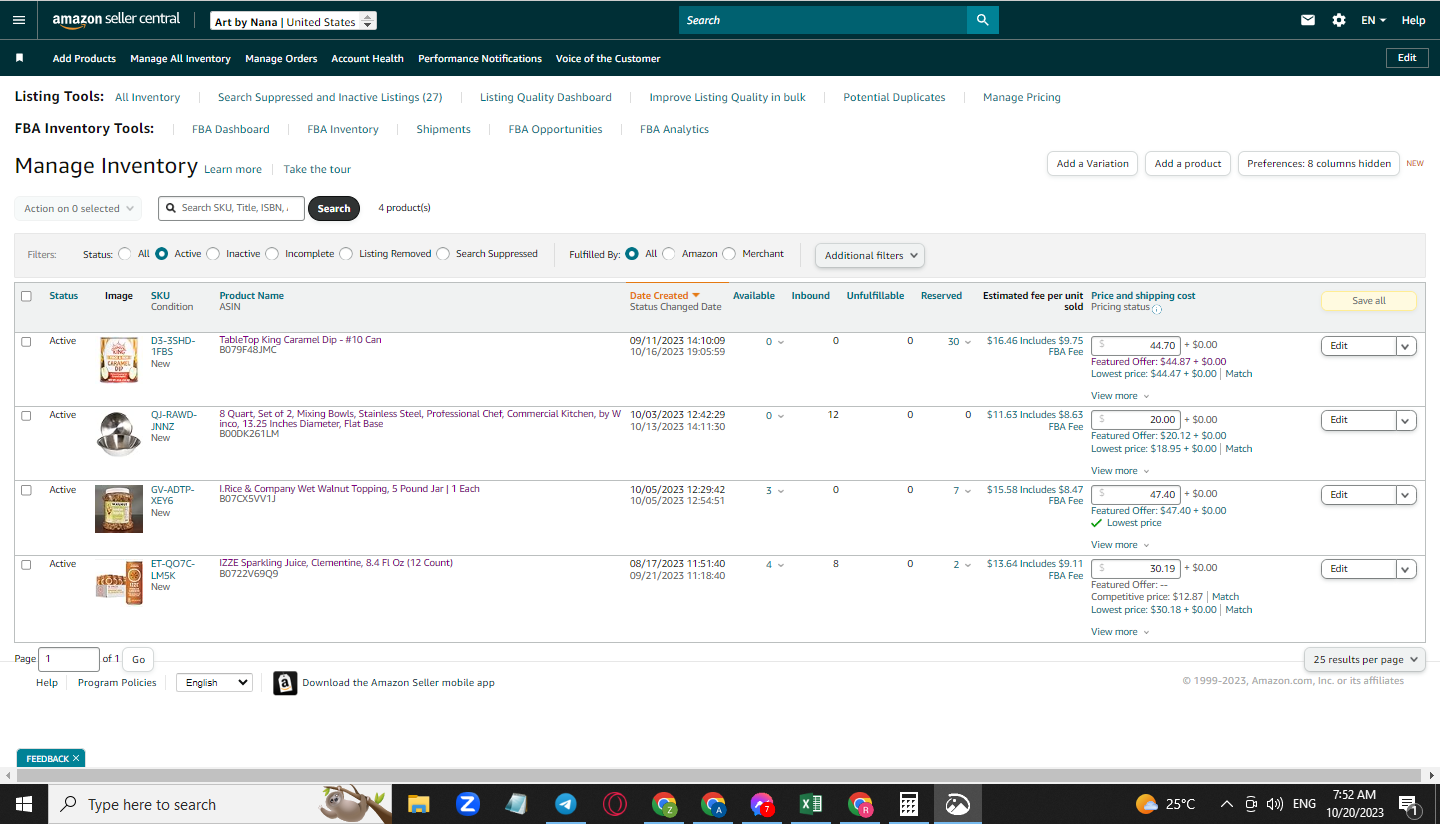Open the Action on 0 selected dropdown

[78, 208]
